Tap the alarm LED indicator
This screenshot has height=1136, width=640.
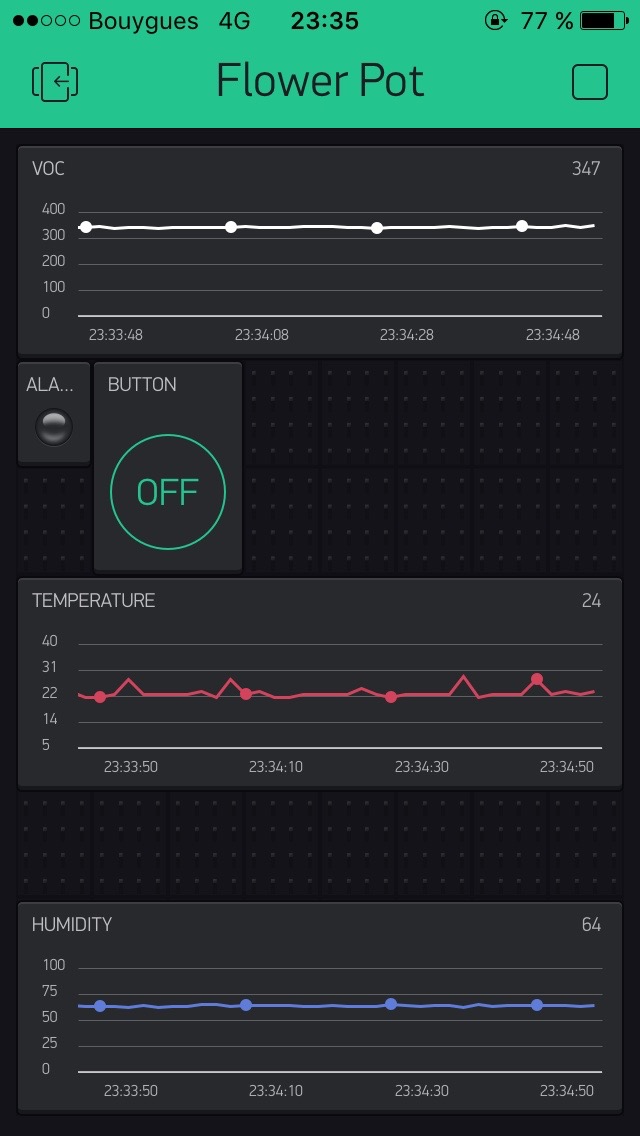[54, 427]
